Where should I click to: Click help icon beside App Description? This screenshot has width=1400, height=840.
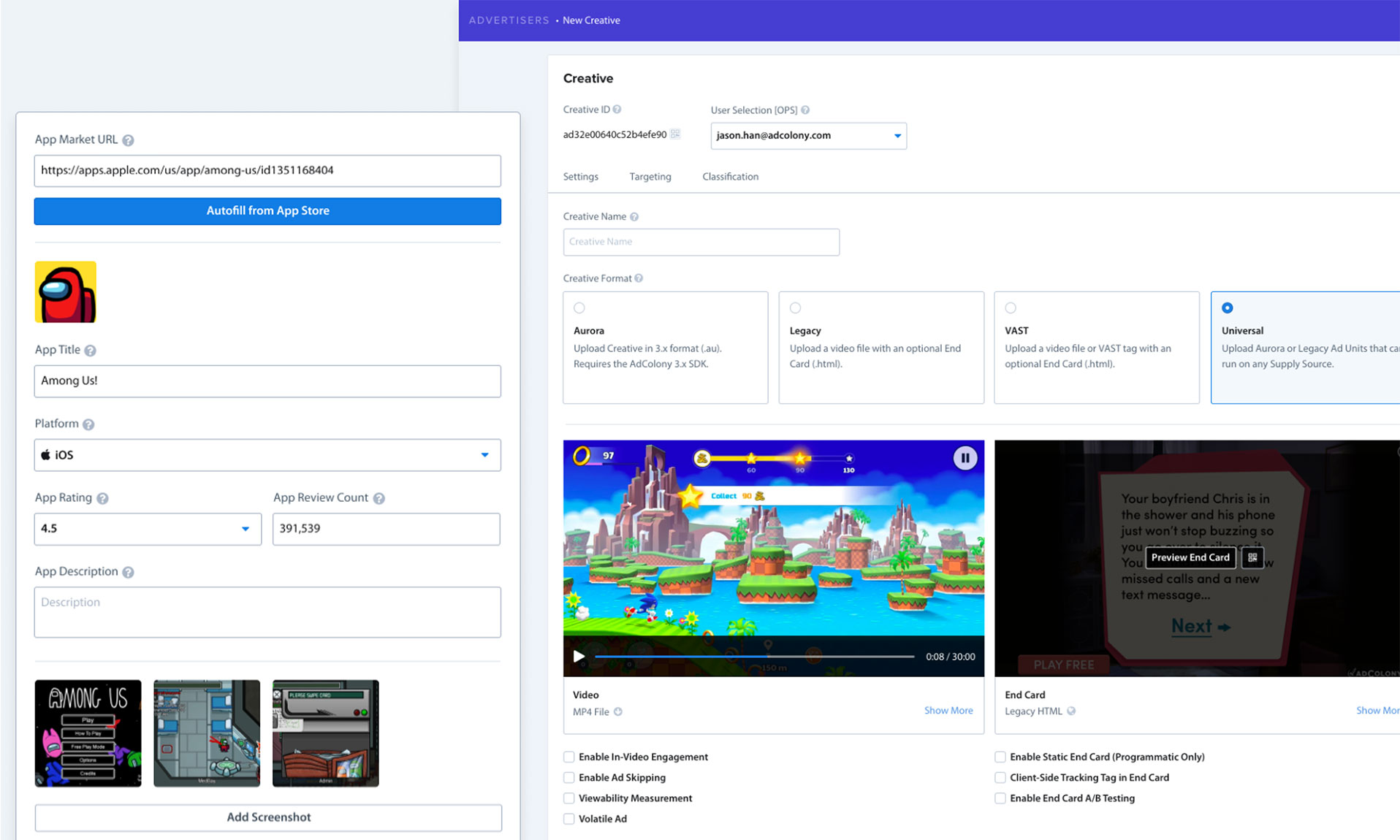tap(128, 572)
